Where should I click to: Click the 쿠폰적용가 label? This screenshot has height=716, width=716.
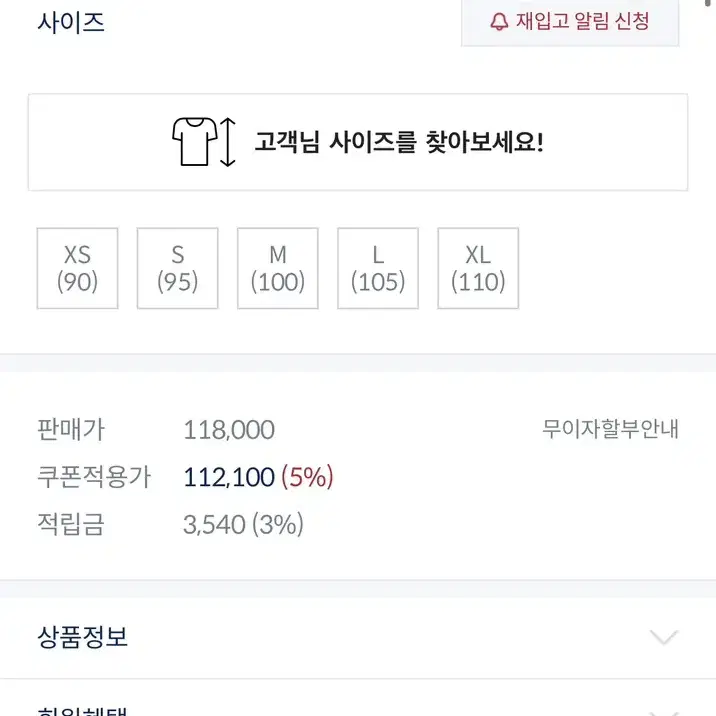point(94,477)
